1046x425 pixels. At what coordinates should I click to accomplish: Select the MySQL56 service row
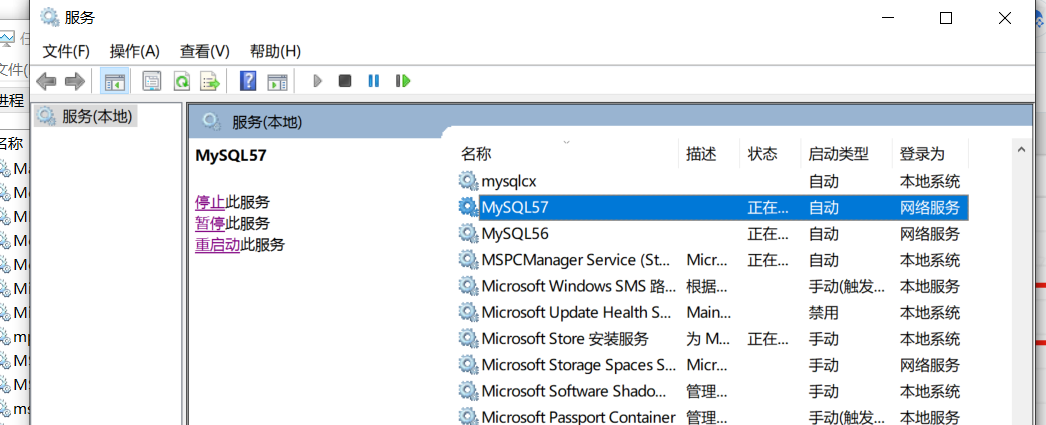pos(712,234)
